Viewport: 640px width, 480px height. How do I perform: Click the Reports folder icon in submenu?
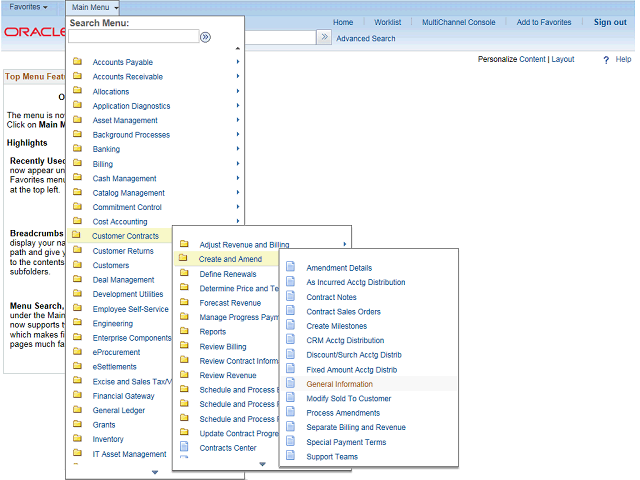[x=184, y=331]
